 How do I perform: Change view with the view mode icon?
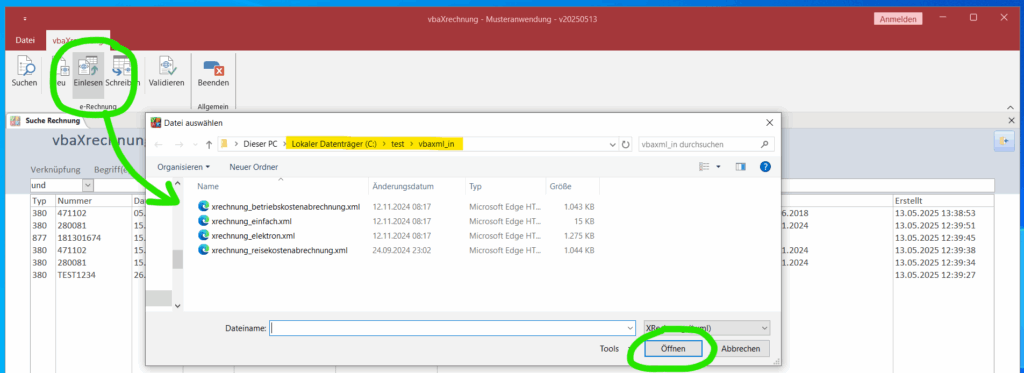[705, 167]
